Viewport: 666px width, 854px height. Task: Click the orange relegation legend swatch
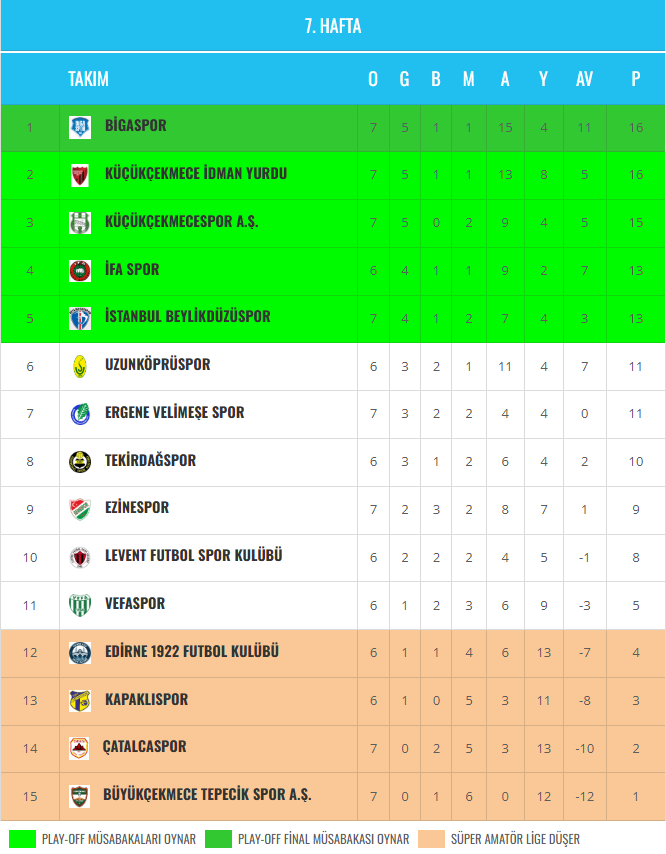[432, 839]
